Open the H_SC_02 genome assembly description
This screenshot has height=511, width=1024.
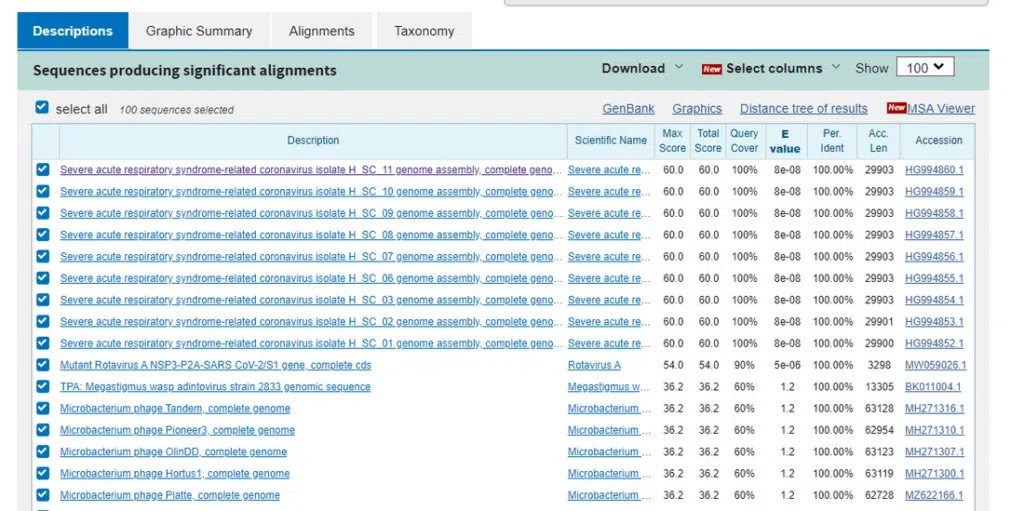(311, 321)
